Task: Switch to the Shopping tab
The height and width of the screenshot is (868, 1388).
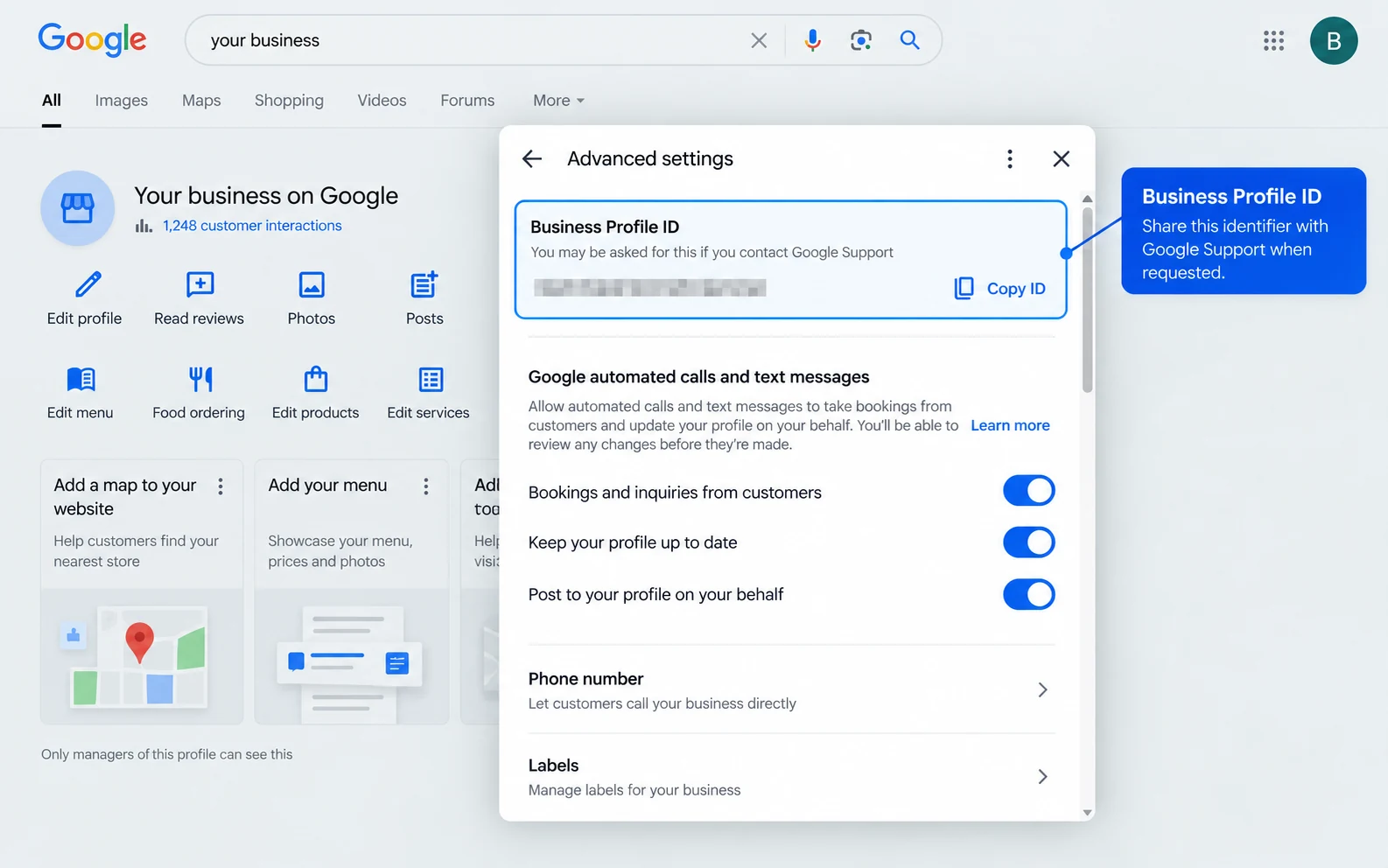Action: tap(289, 101)
